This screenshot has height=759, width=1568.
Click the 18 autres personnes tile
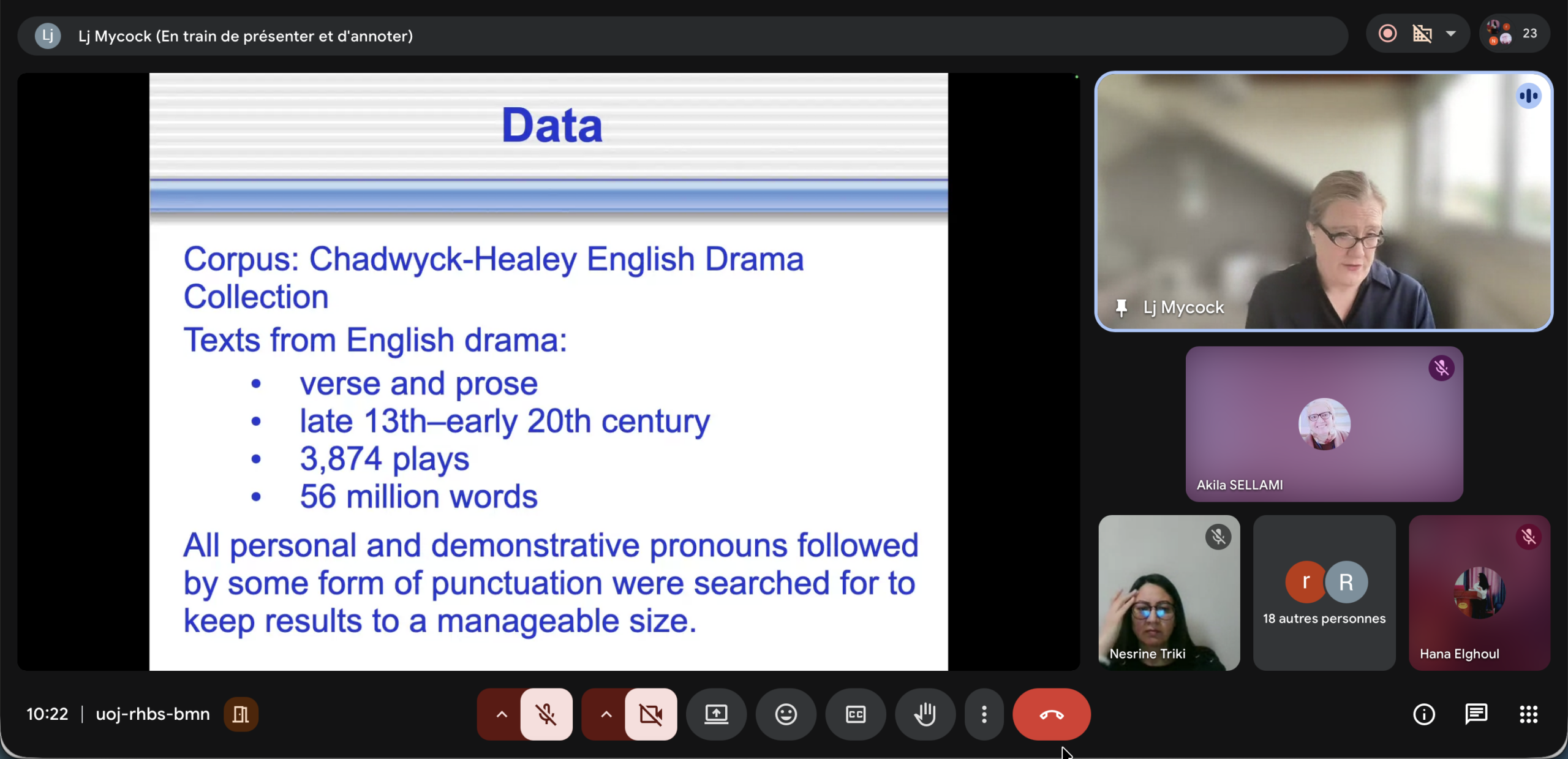1324,593
